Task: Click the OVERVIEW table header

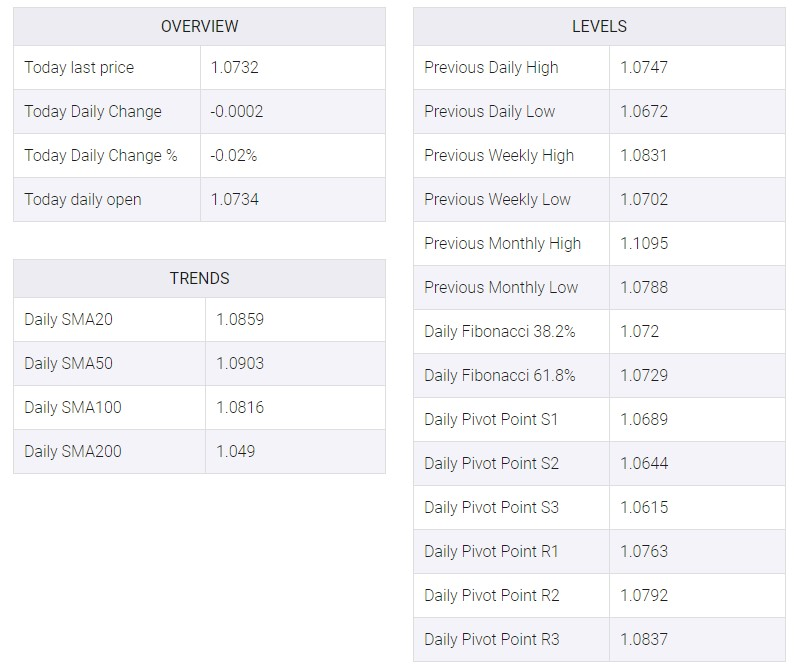Action: 199,26
